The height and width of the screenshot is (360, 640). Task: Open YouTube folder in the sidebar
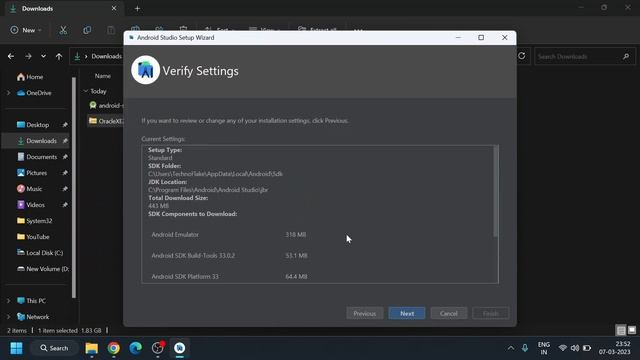[x=33, y=237]
